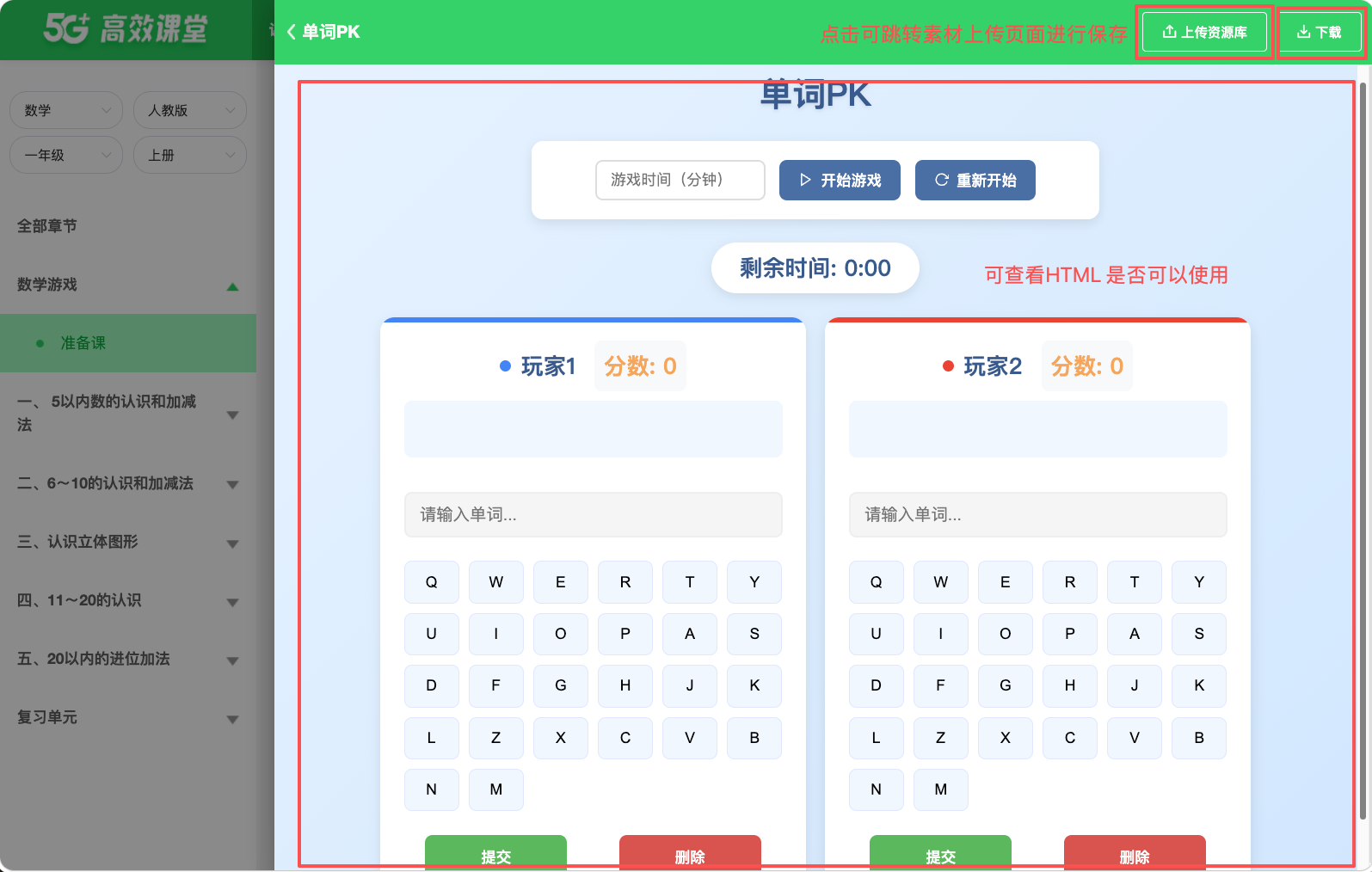Tap the H key on 玩家2's keyboard
Screen dimensions: 1372x872
(1070, 685)
